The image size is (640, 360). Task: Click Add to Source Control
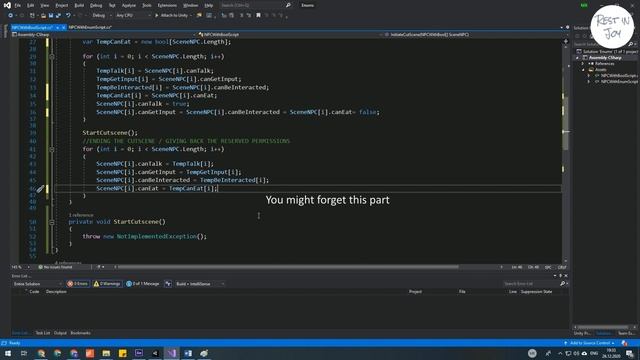[x=589, y=343]
